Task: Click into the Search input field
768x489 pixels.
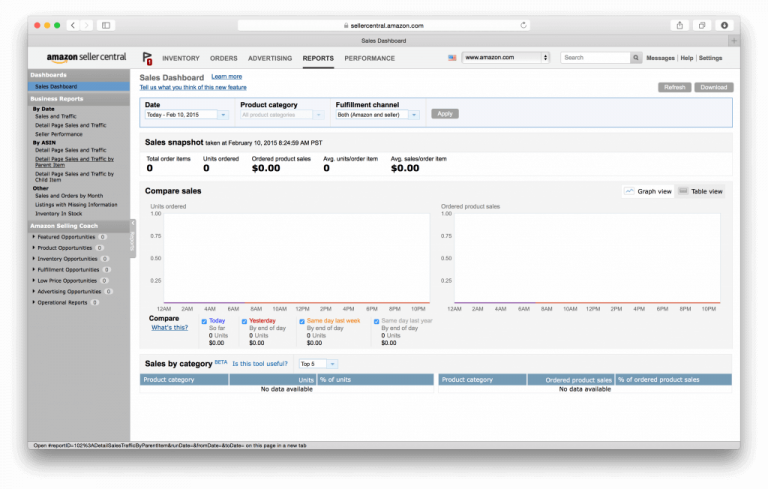Action: [594, 58]
